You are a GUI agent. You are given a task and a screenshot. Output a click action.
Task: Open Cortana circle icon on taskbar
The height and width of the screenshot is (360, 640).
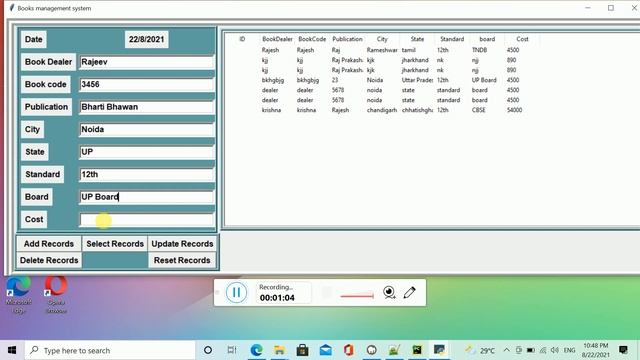[208, 350]
